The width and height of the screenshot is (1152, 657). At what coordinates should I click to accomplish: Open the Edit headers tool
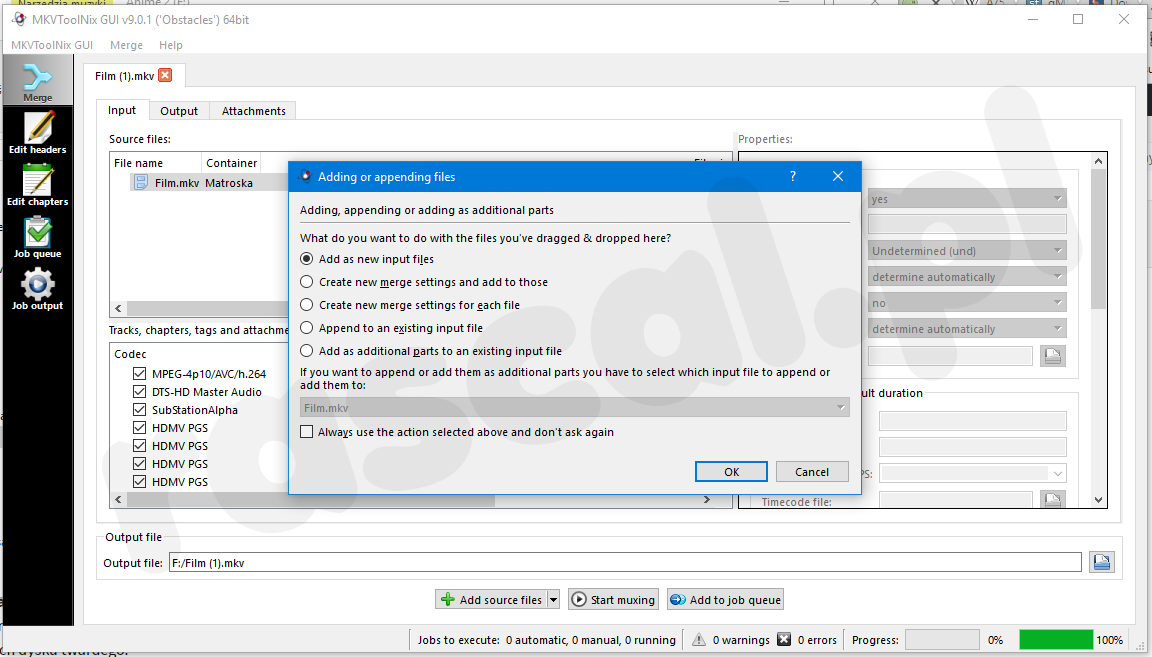37,133
